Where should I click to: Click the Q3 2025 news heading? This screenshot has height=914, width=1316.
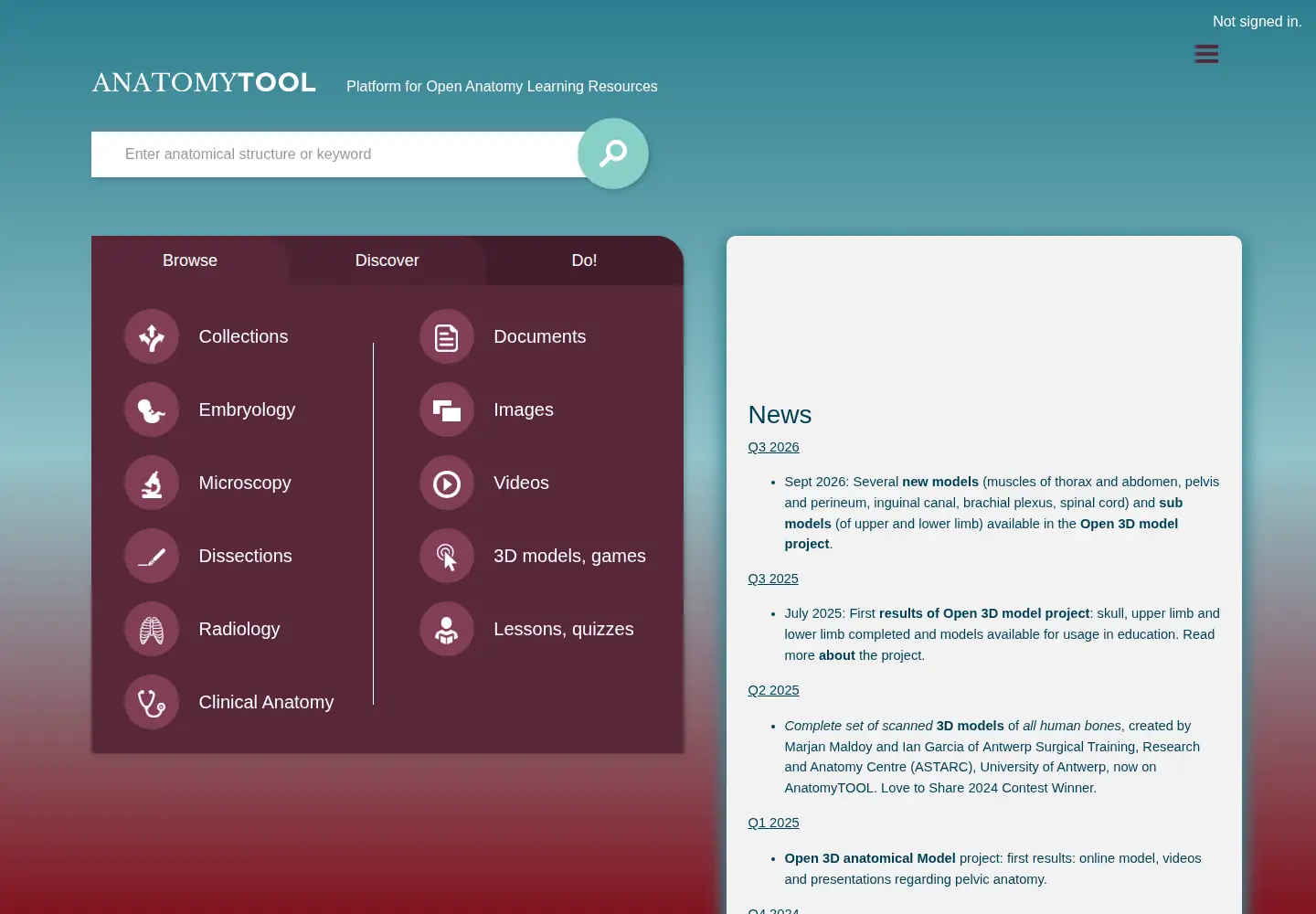point(773,579)
